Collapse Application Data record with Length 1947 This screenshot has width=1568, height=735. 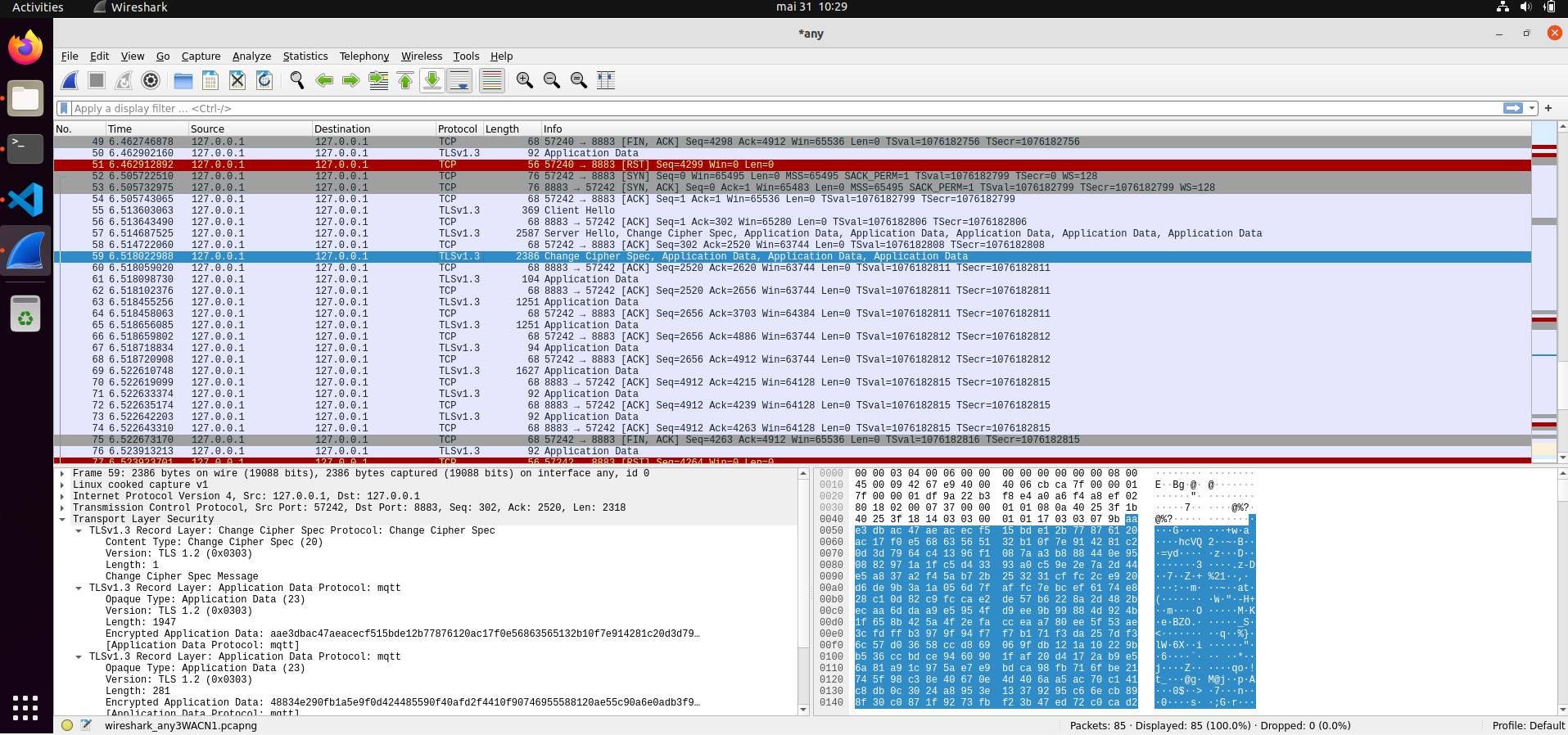coord(79,588)
